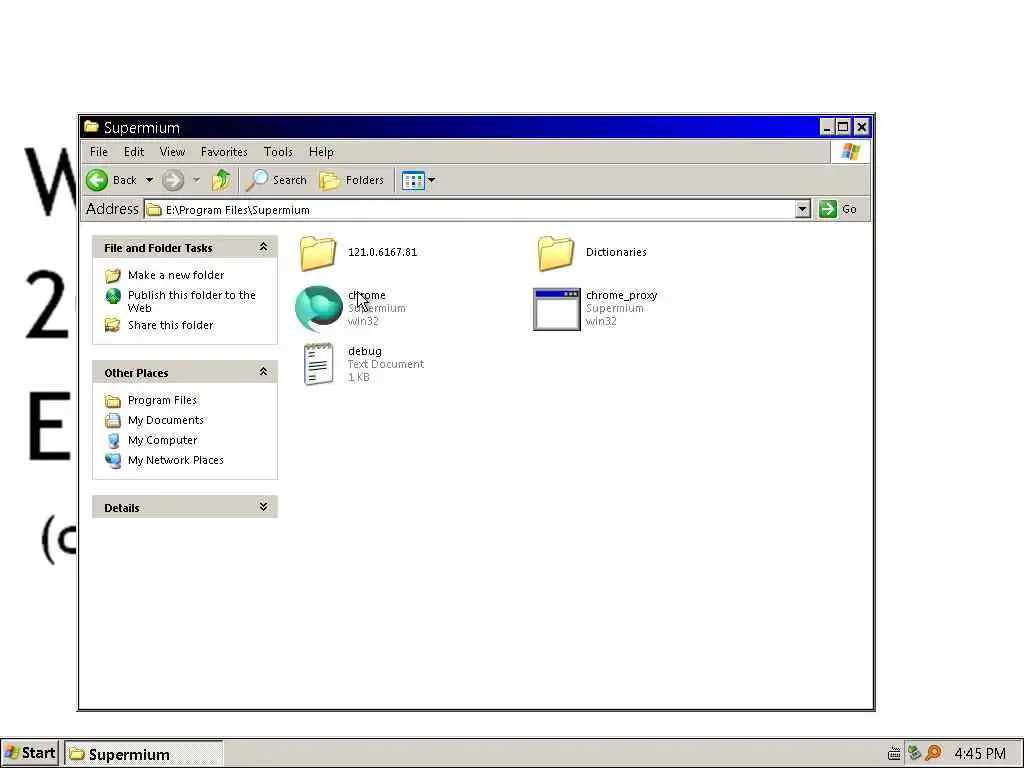Click the Program Files folder icon
1024x768 pixels.
[x=113, y=400]
